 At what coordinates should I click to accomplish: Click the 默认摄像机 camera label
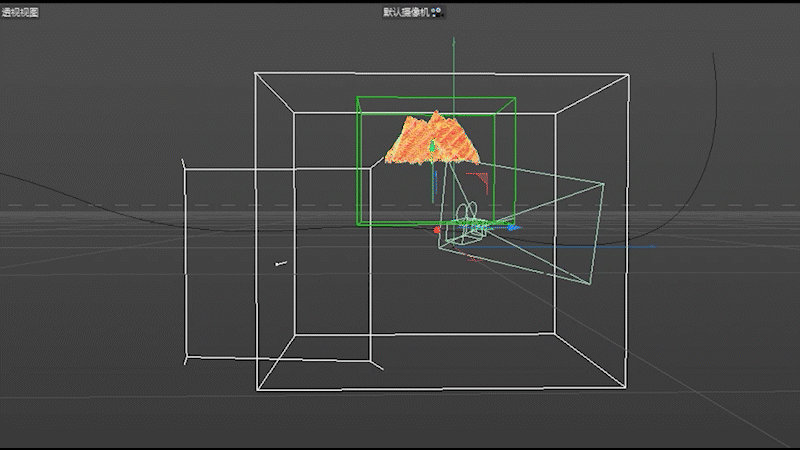(406, 12)
